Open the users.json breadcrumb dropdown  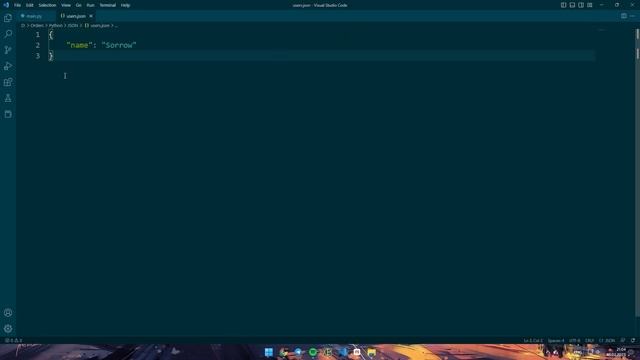[97, 25]
